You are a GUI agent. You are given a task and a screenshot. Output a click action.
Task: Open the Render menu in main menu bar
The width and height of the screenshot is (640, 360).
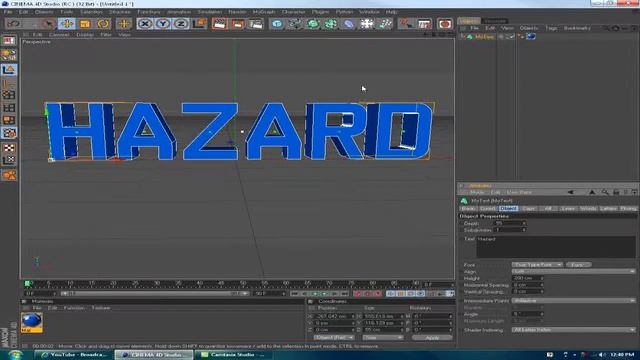point(237,12)
